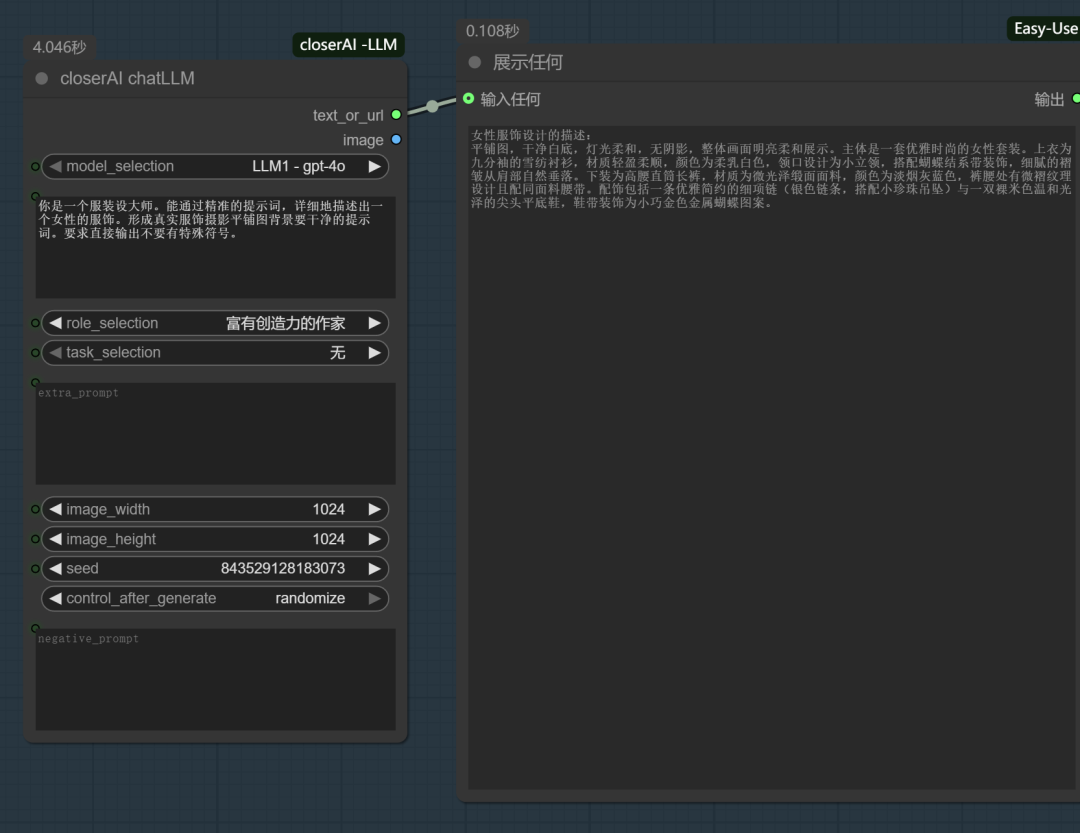Image resolution: width=1080 pixels, height=833 pixels.
Task: Click the link midpoint dot between nodes
Action: tap(432, 106)
